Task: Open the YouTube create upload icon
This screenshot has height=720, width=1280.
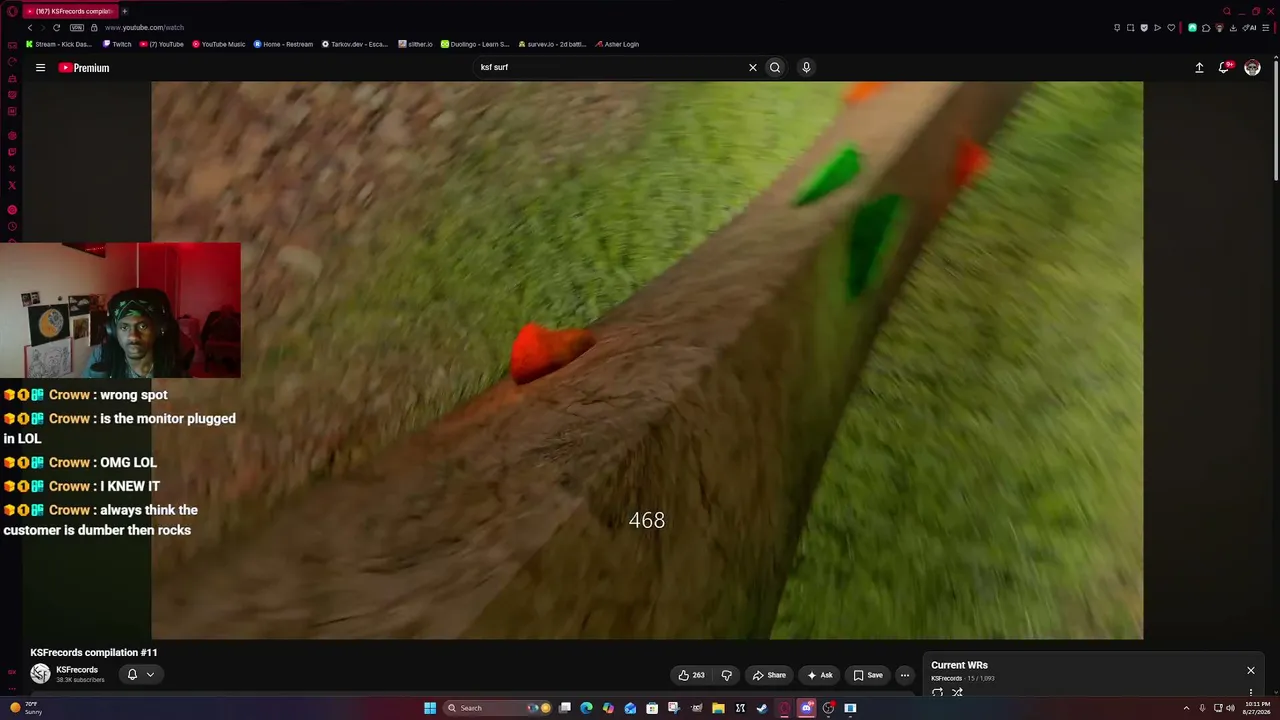Action: click(1199, 68)
